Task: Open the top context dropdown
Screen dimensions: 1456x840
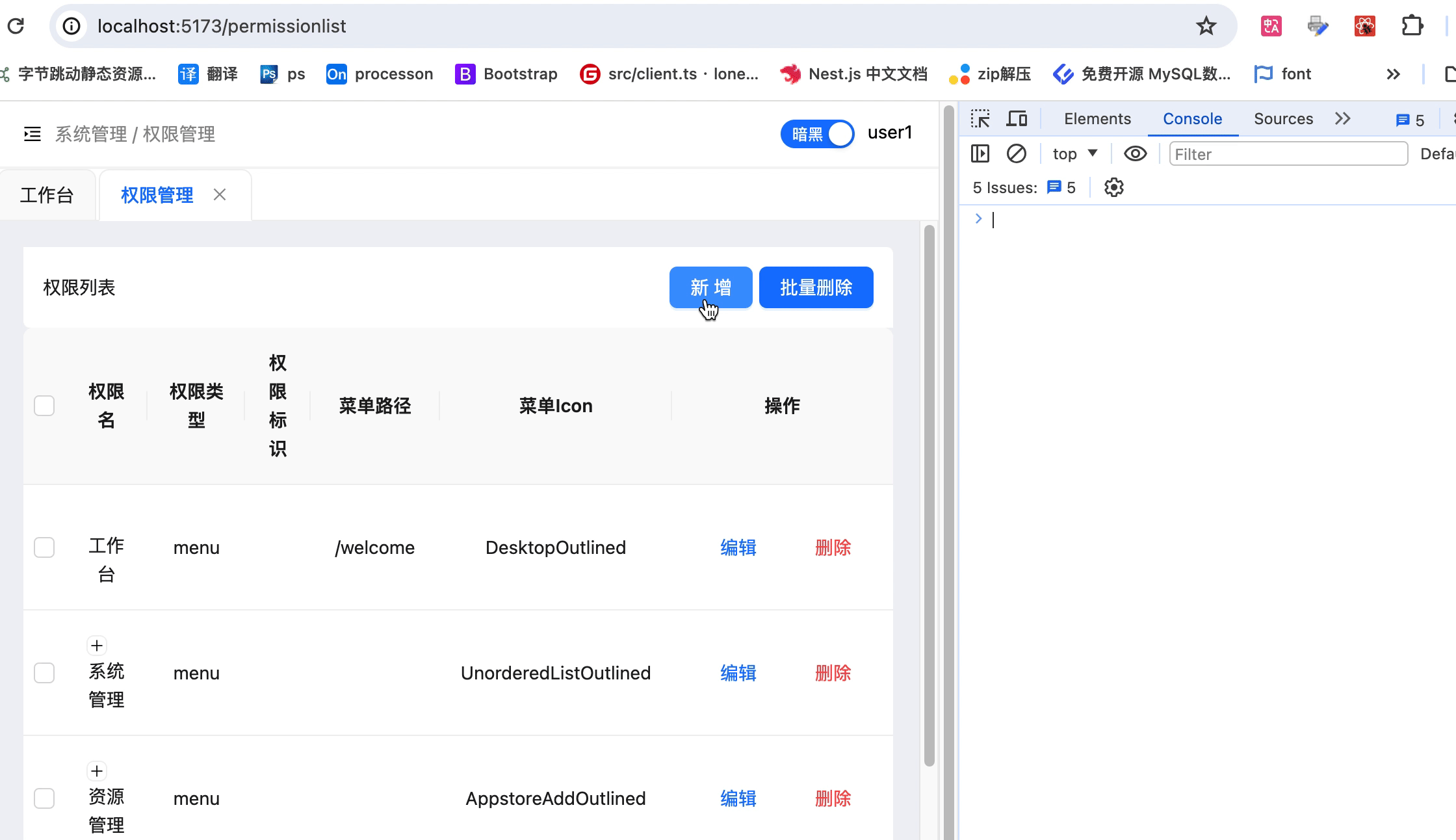Action: point(1074,154)
